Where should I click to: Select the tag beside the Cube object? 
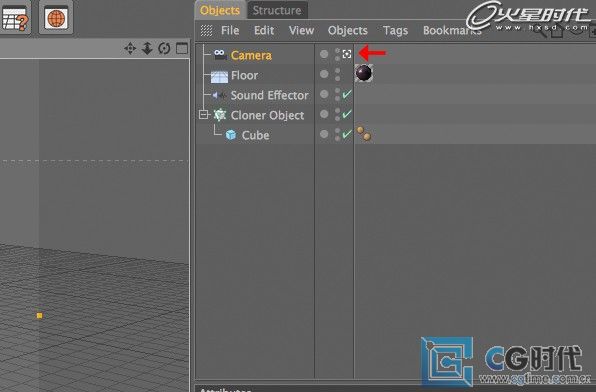point(364,134)
